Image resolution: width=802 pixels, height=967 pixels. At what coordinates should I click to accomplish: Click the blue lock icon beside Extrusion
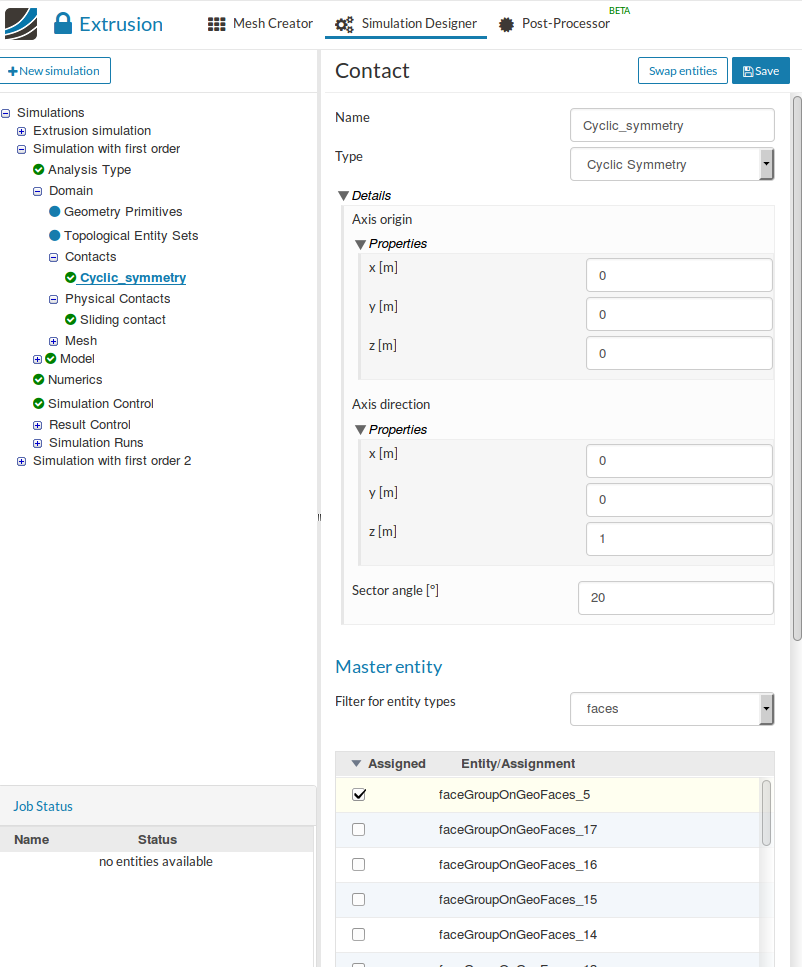[63, 25]
